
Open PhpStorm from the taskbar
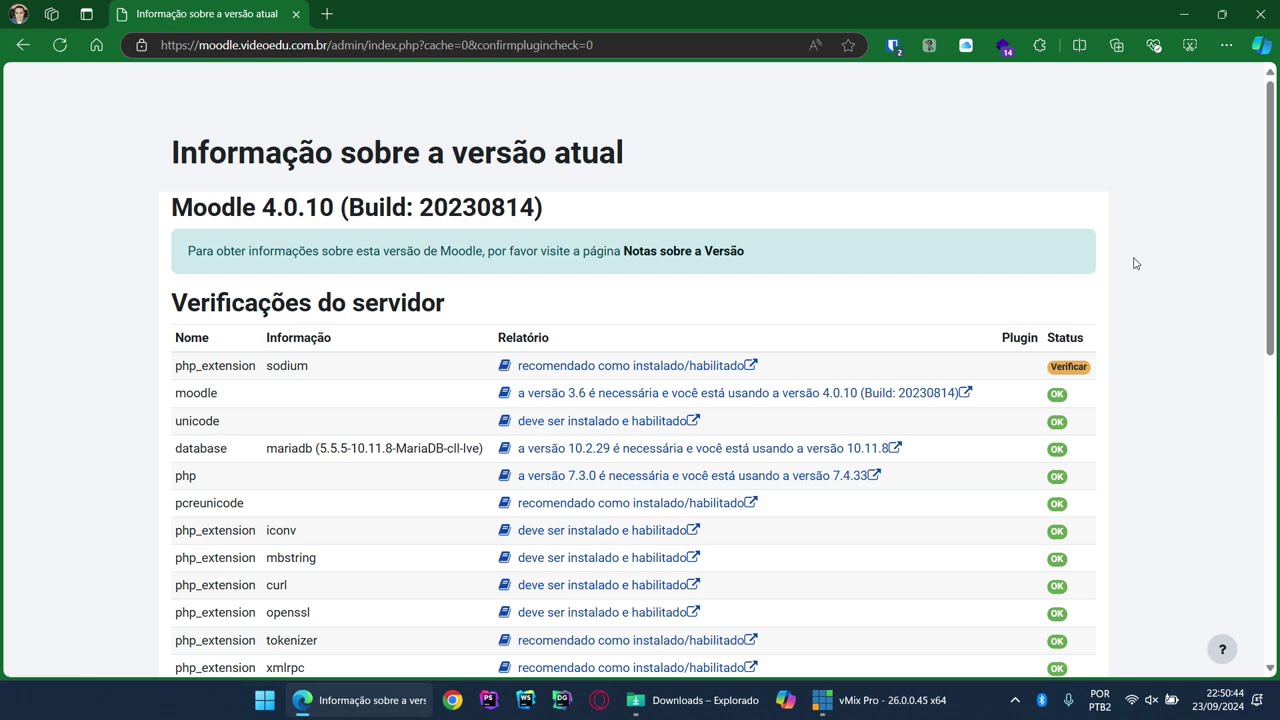489,700
